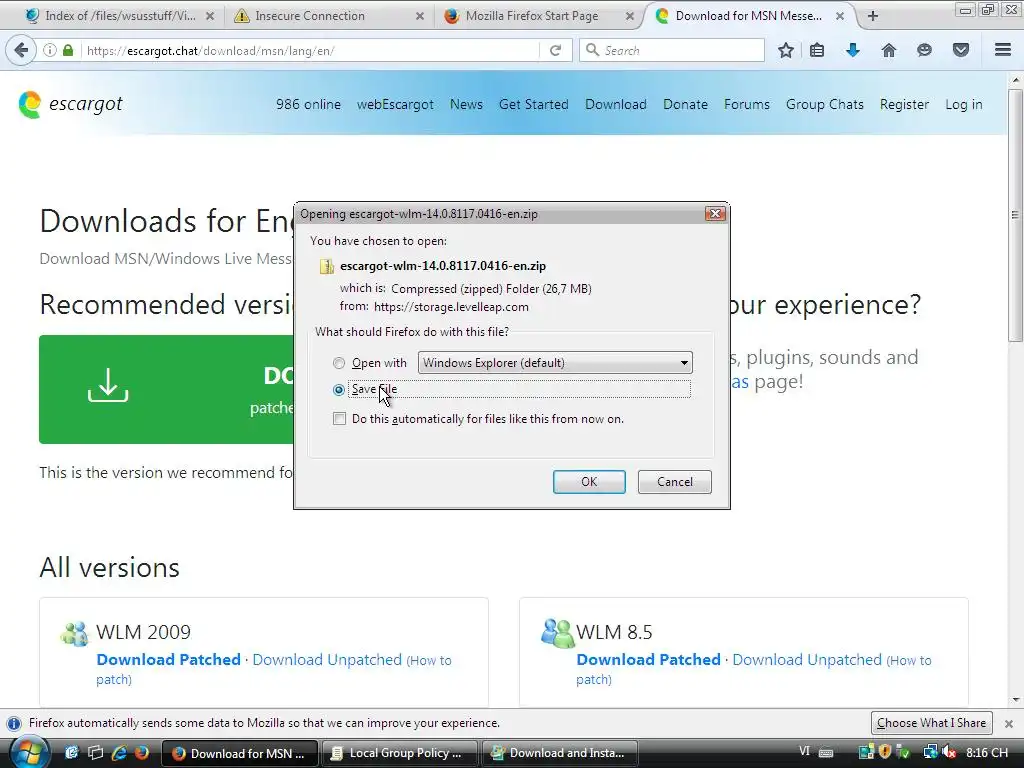
Task: Open the Group Chats nav link
Action: (824, 104)
